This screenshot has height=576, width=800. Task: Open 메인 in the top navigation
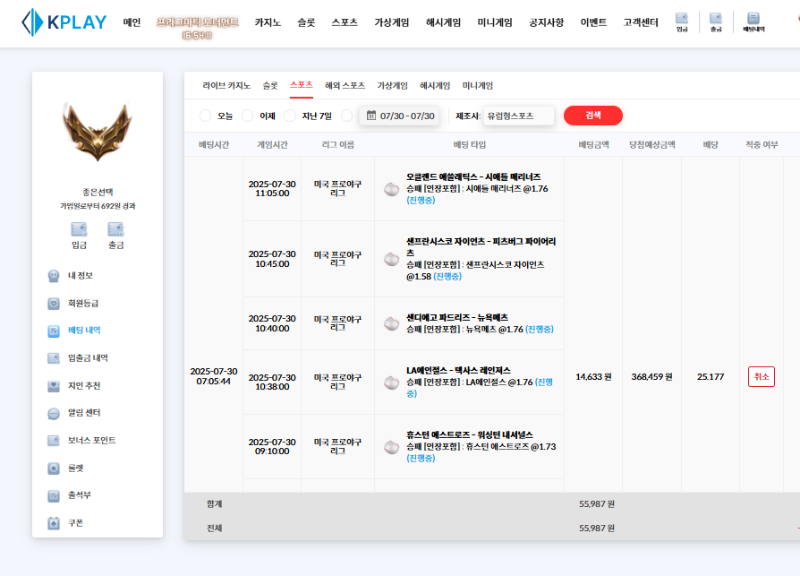point(132,22)
